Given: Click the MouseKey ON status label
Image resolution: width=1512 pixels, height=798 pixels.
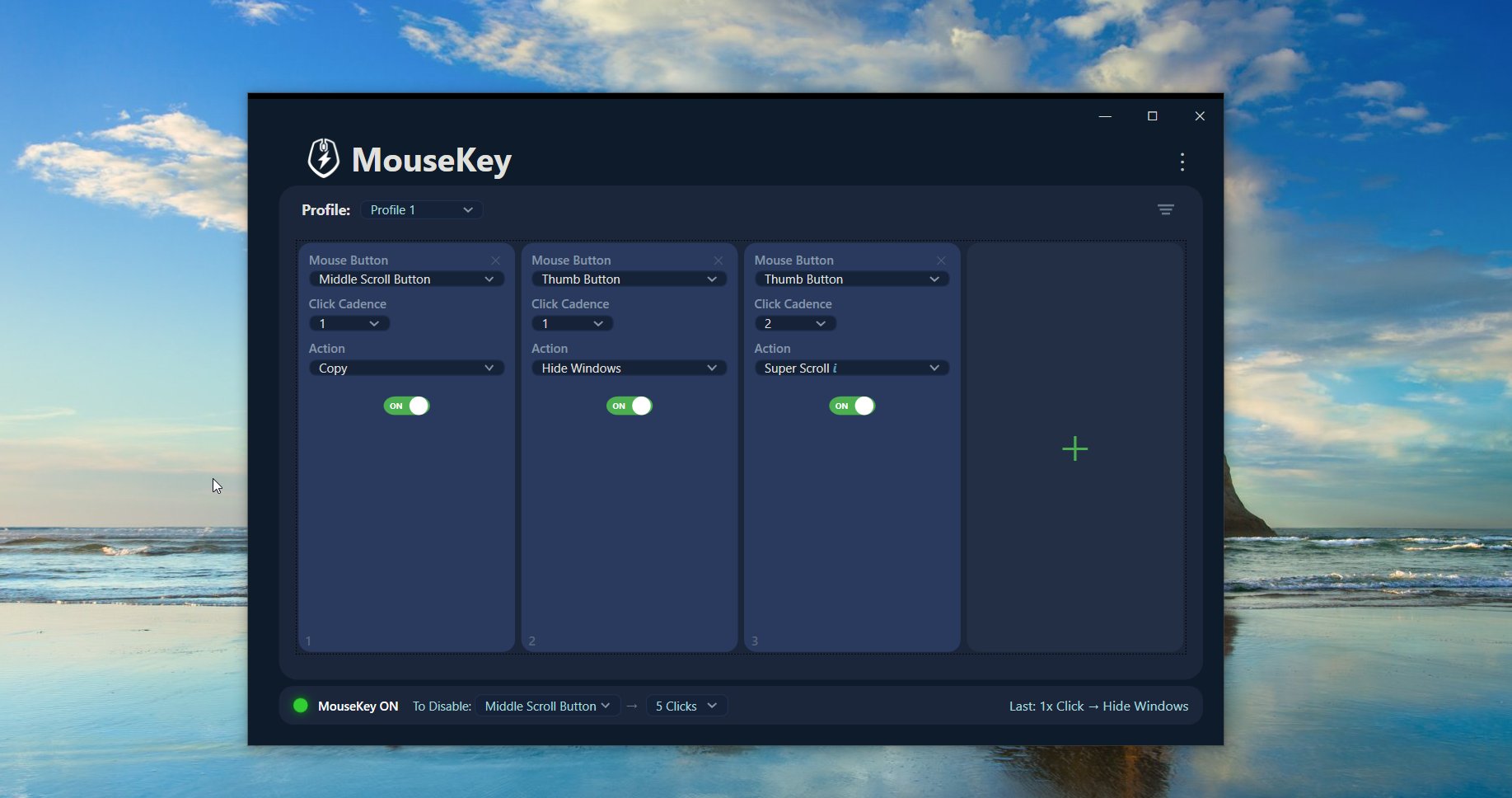Looking at the screenshot, I should click(x=358, y=706).
